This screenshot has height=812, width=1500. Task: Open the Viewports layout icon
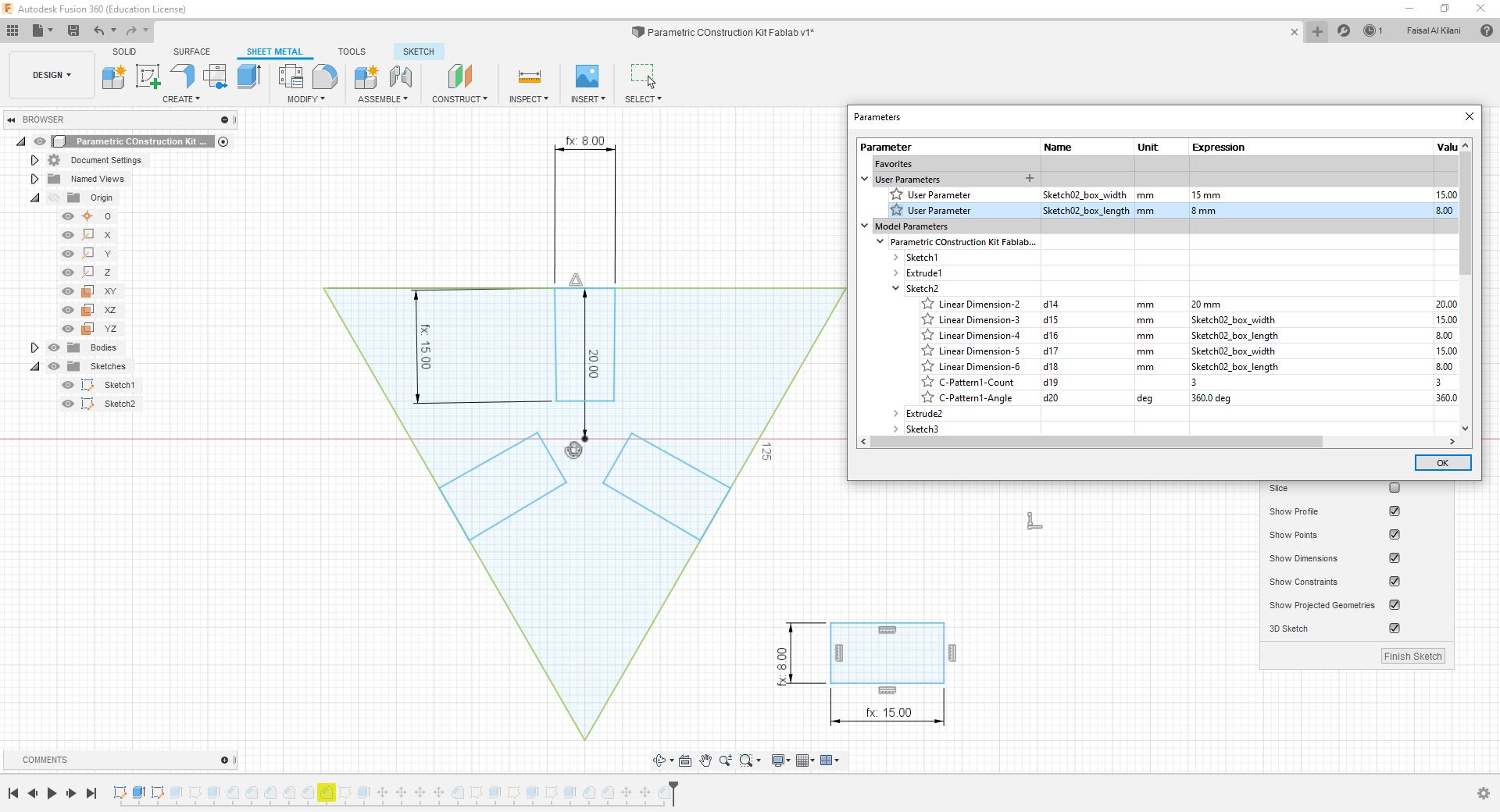click(827, 760)
